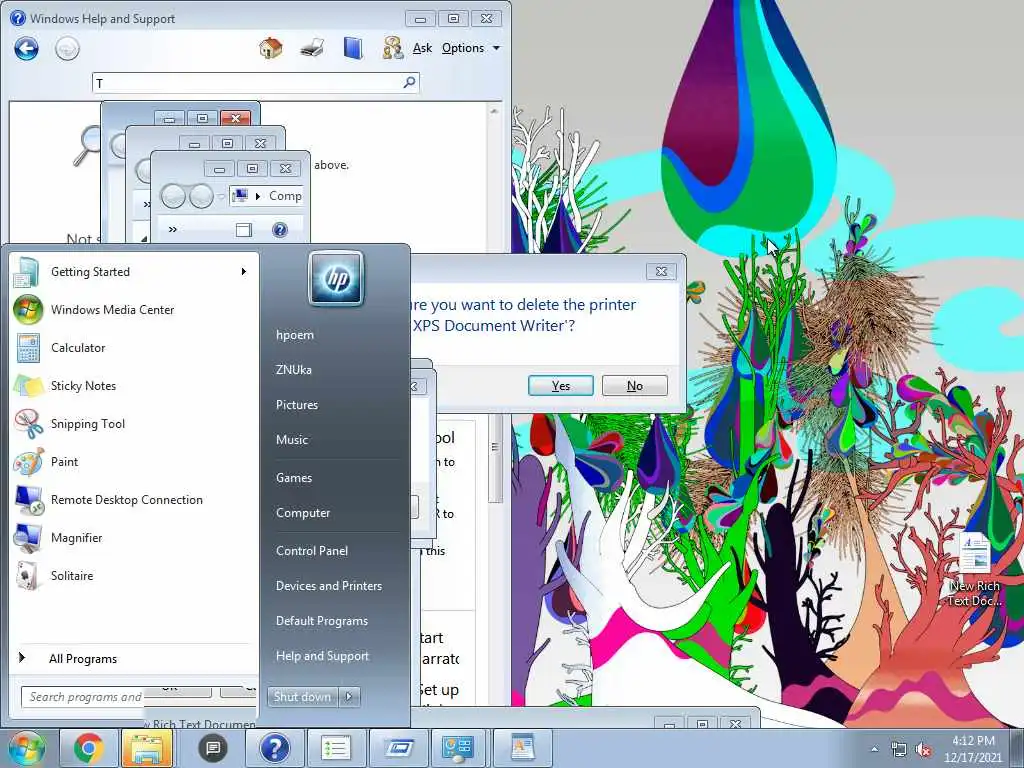
Task: Expand the Explorer toolbar overflow chevron
Action: pyautogui.click(x=172, y=229)
